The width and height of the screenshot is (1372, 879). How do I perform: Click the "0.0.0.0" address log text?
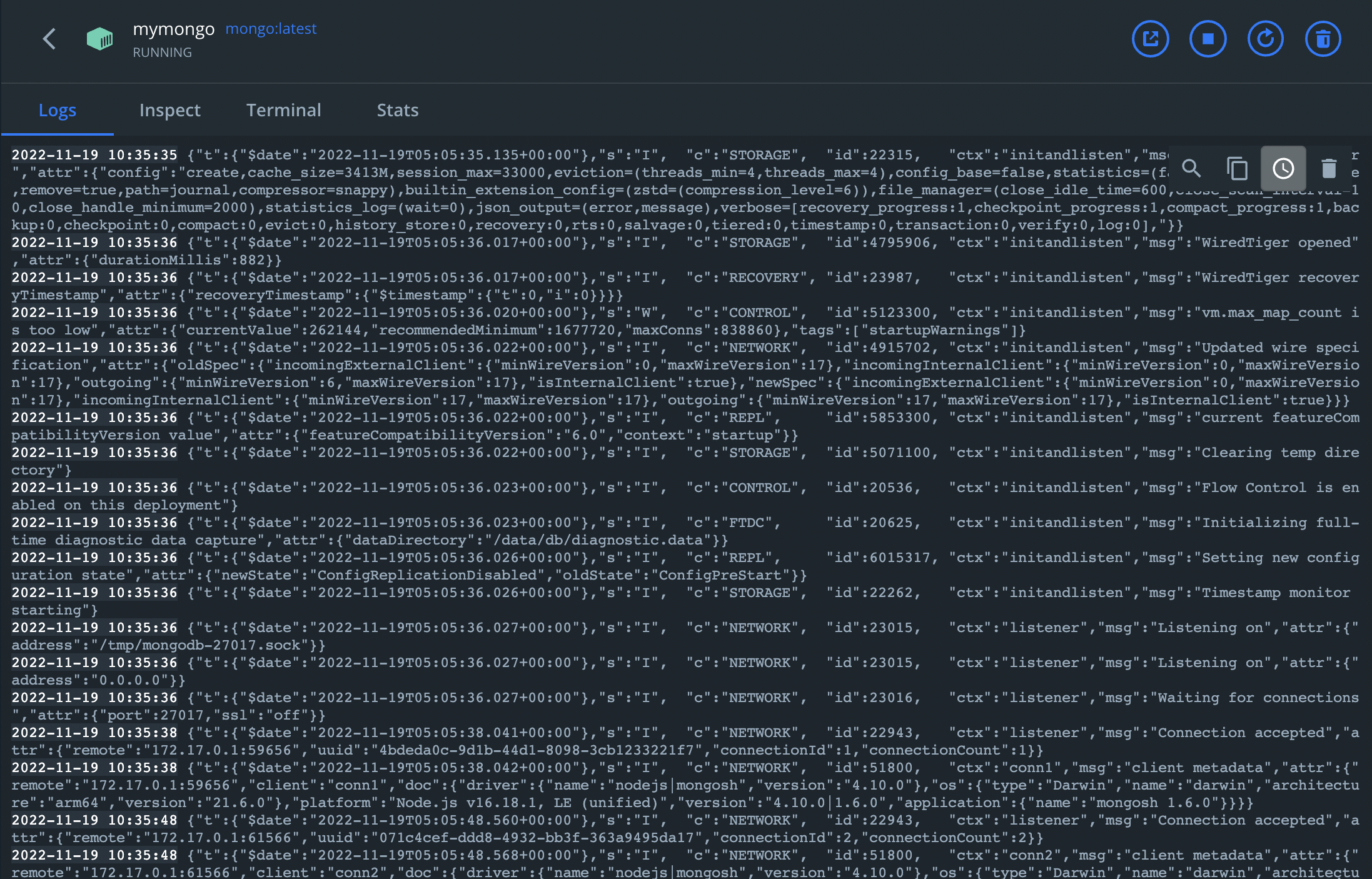pos(130,680)
